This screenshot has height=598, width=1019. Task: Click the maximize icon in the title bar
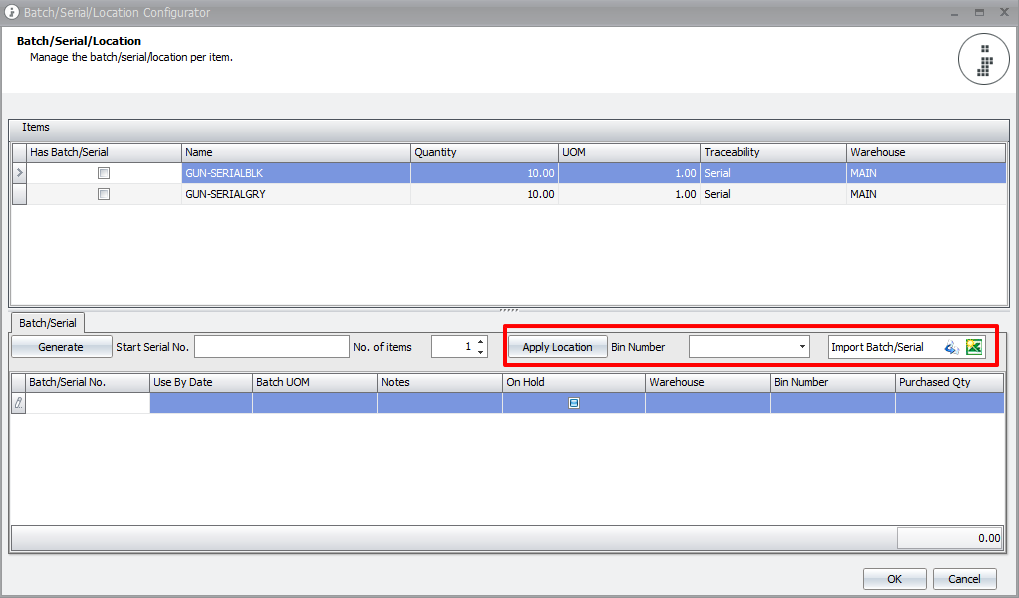click(x=978, y=12)
